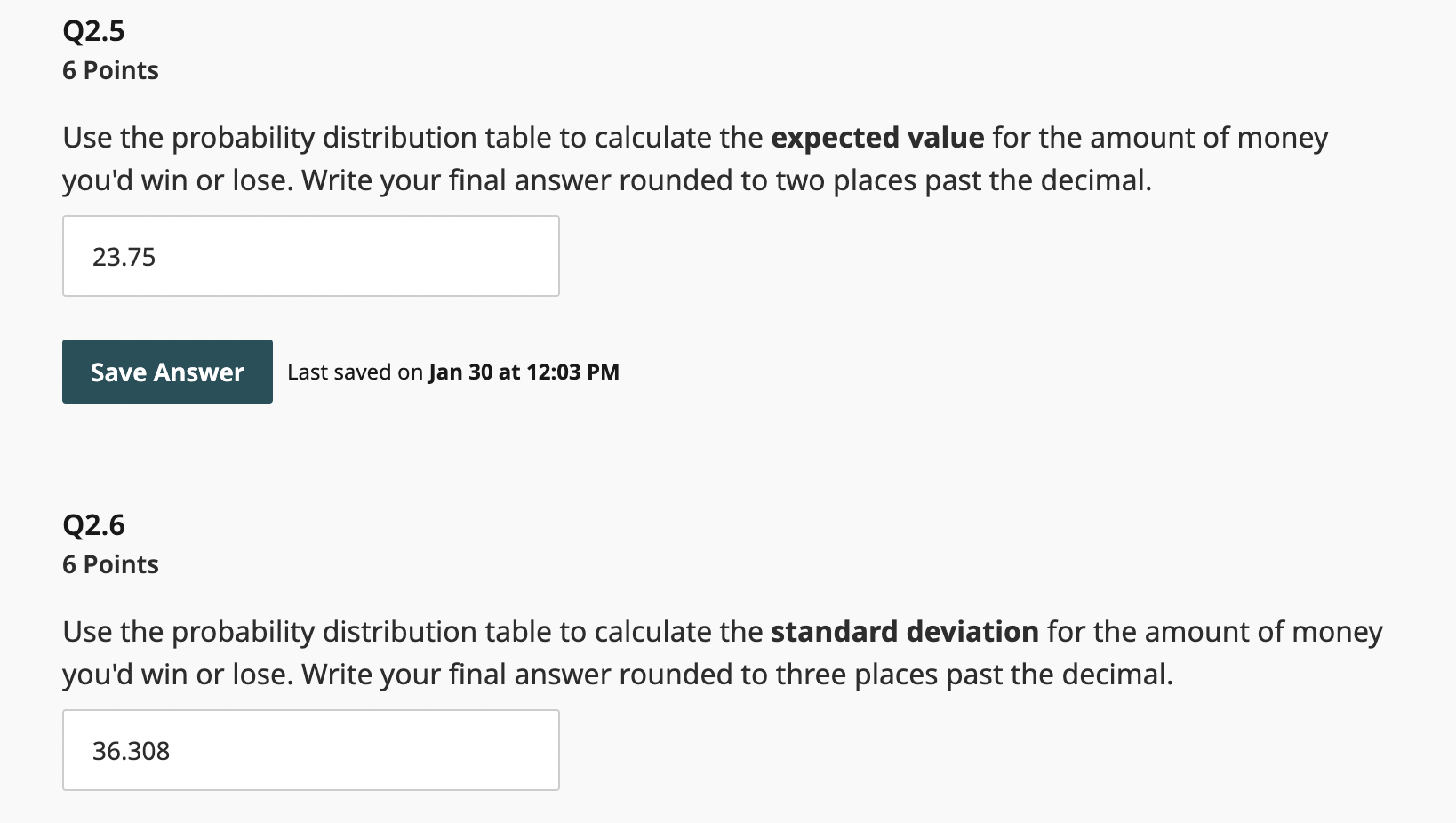Click the '6 Points' label under Q2.6

110,563
